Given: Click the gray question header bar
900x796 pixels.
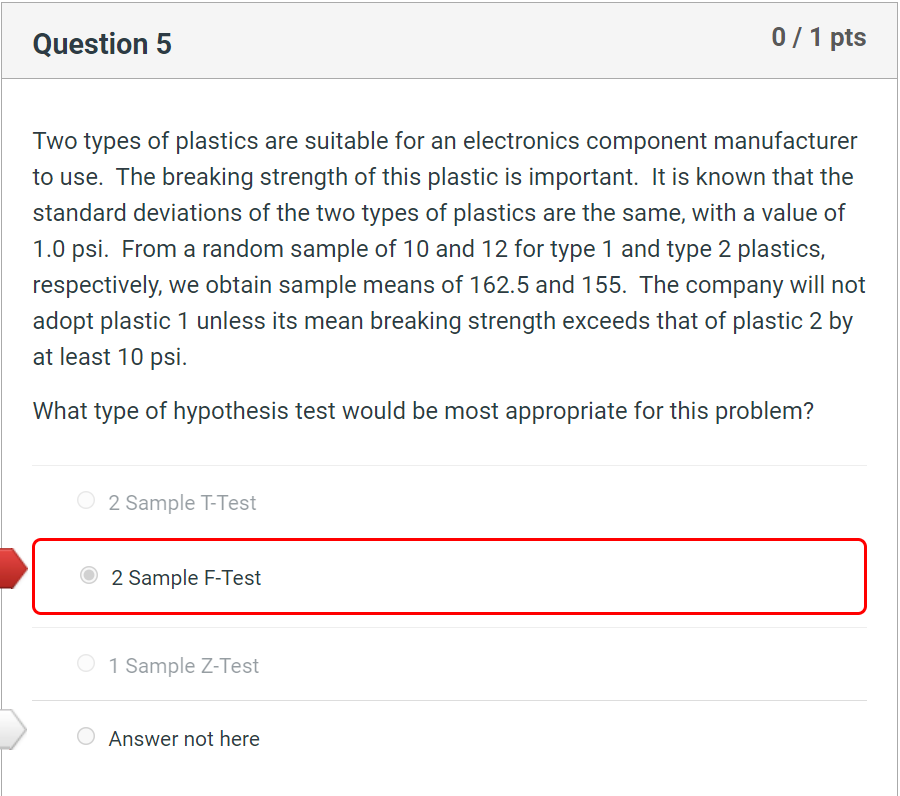Looking at the screenshot, I should point(449,41).
